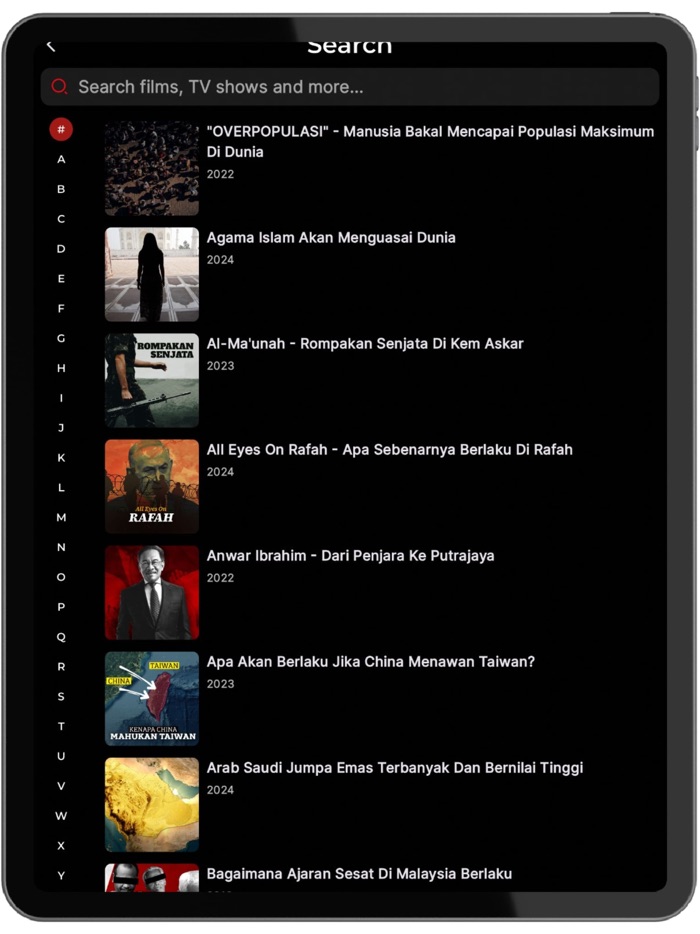This screenshot has height=934, width=700.
Task: Select title Arab Saudi Jumpa Emas Terbanyak
Action: point(394,768)
